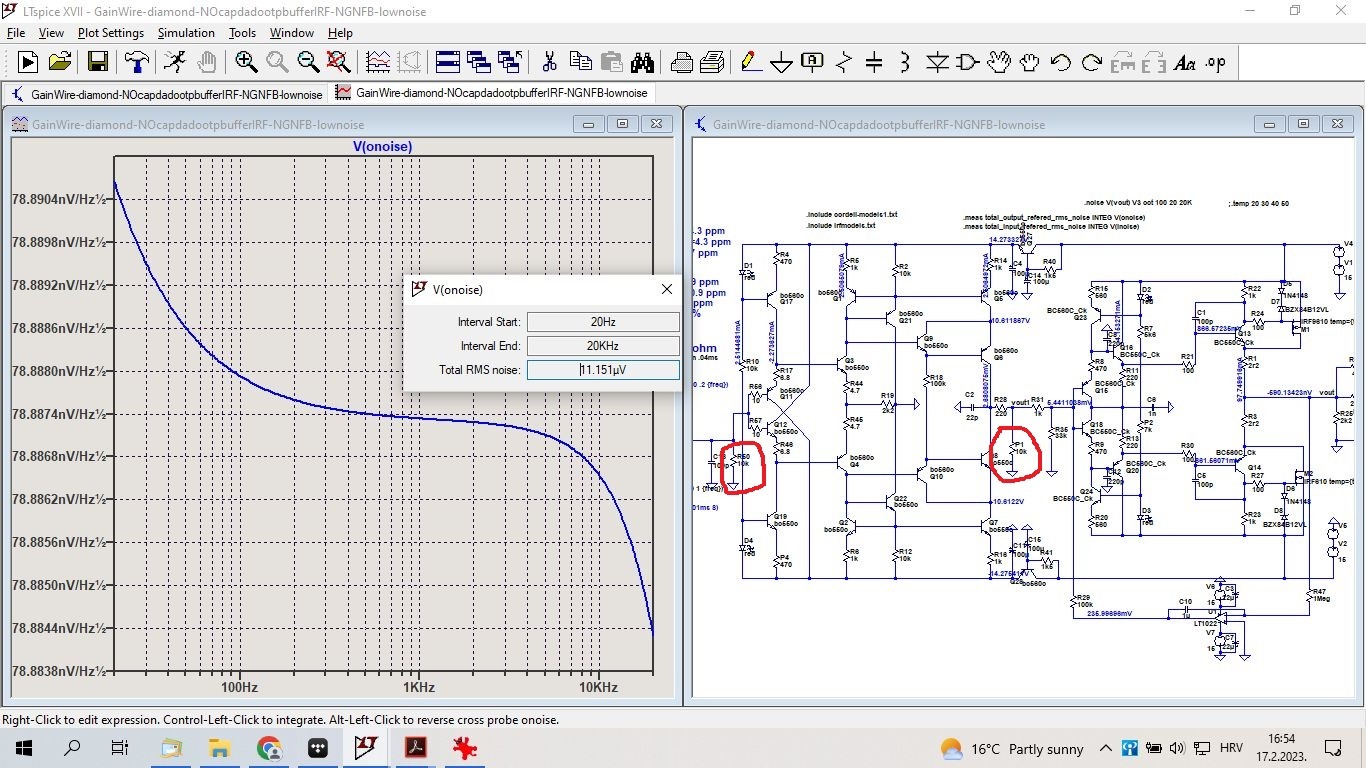Tile windows horizontally from the toolbar

447,62
